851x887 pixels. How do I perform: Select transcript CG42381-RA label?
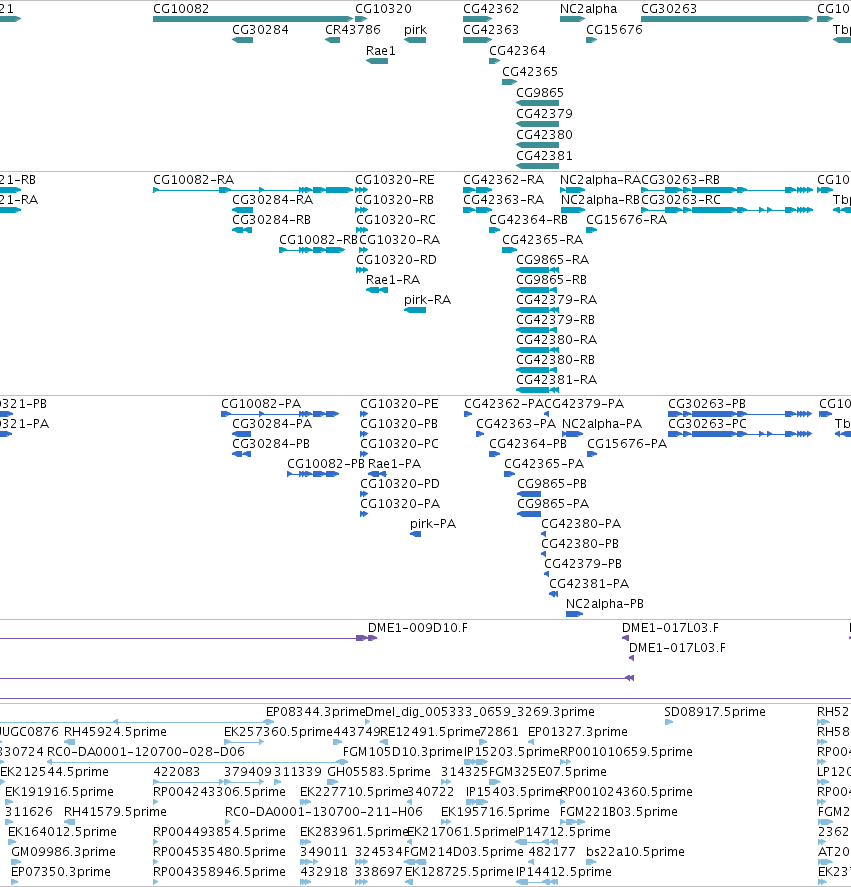pyautogui.click(x=556, y=379)
